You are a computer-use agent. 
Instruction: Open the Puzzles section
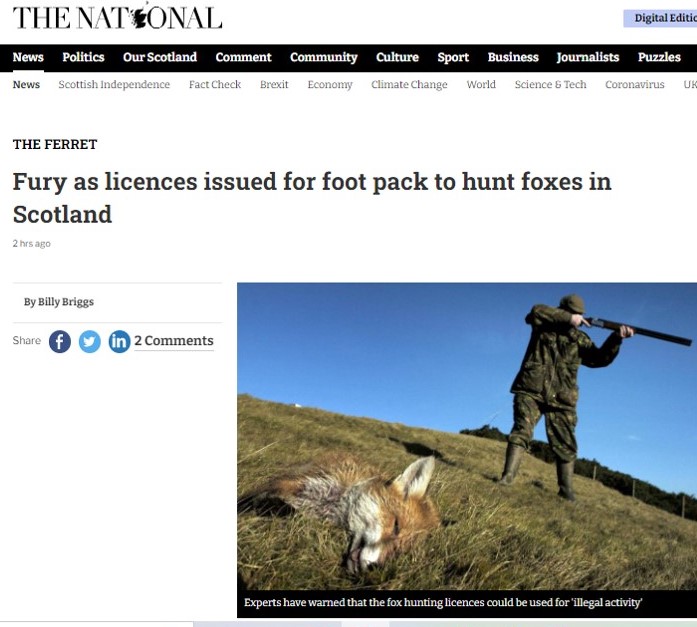click(659, 57)
